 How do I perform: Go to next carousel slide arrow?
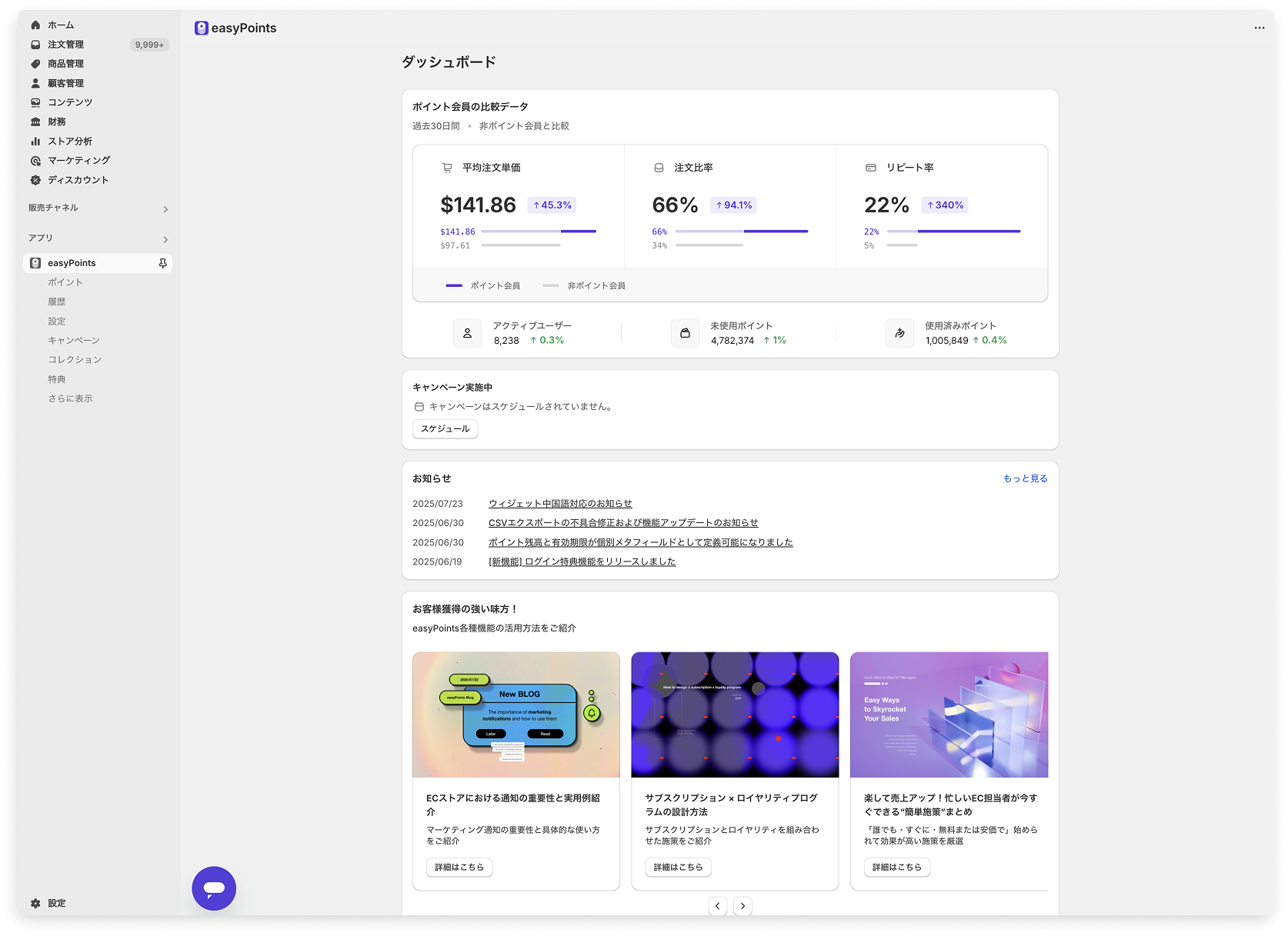742,906
